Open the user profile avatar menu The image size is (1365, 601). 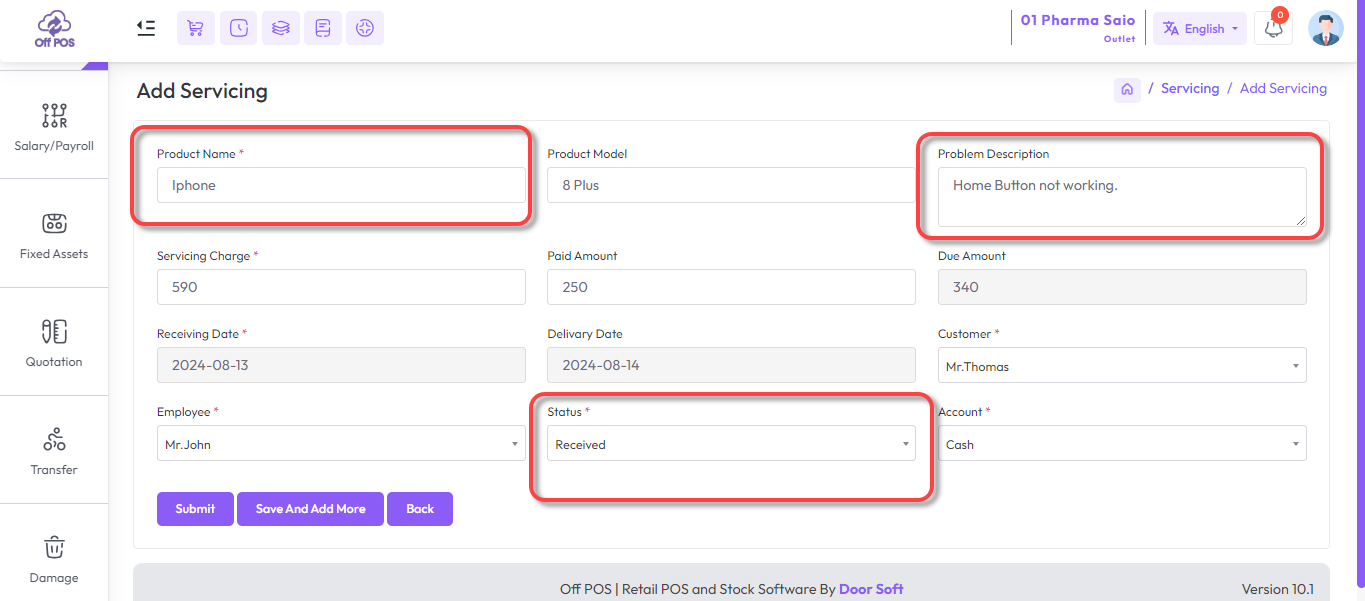(1326, 28)
